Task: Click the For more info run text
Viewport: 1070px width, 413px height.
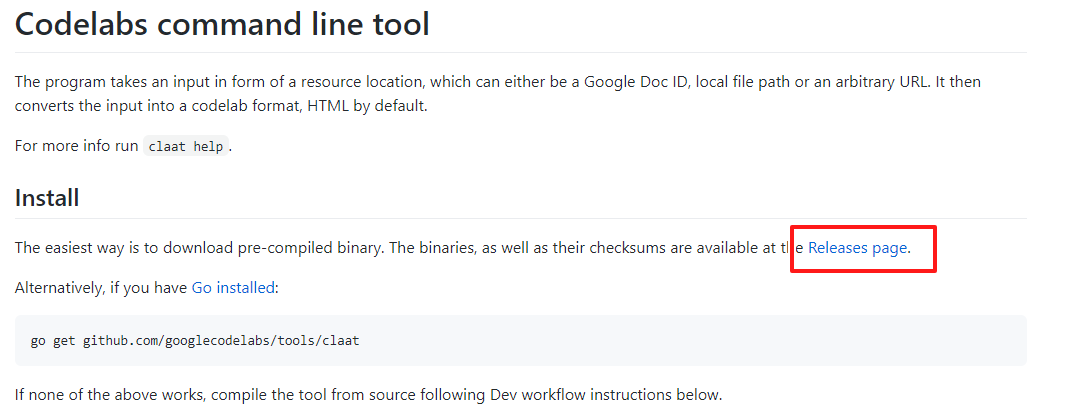Action: 76,147
